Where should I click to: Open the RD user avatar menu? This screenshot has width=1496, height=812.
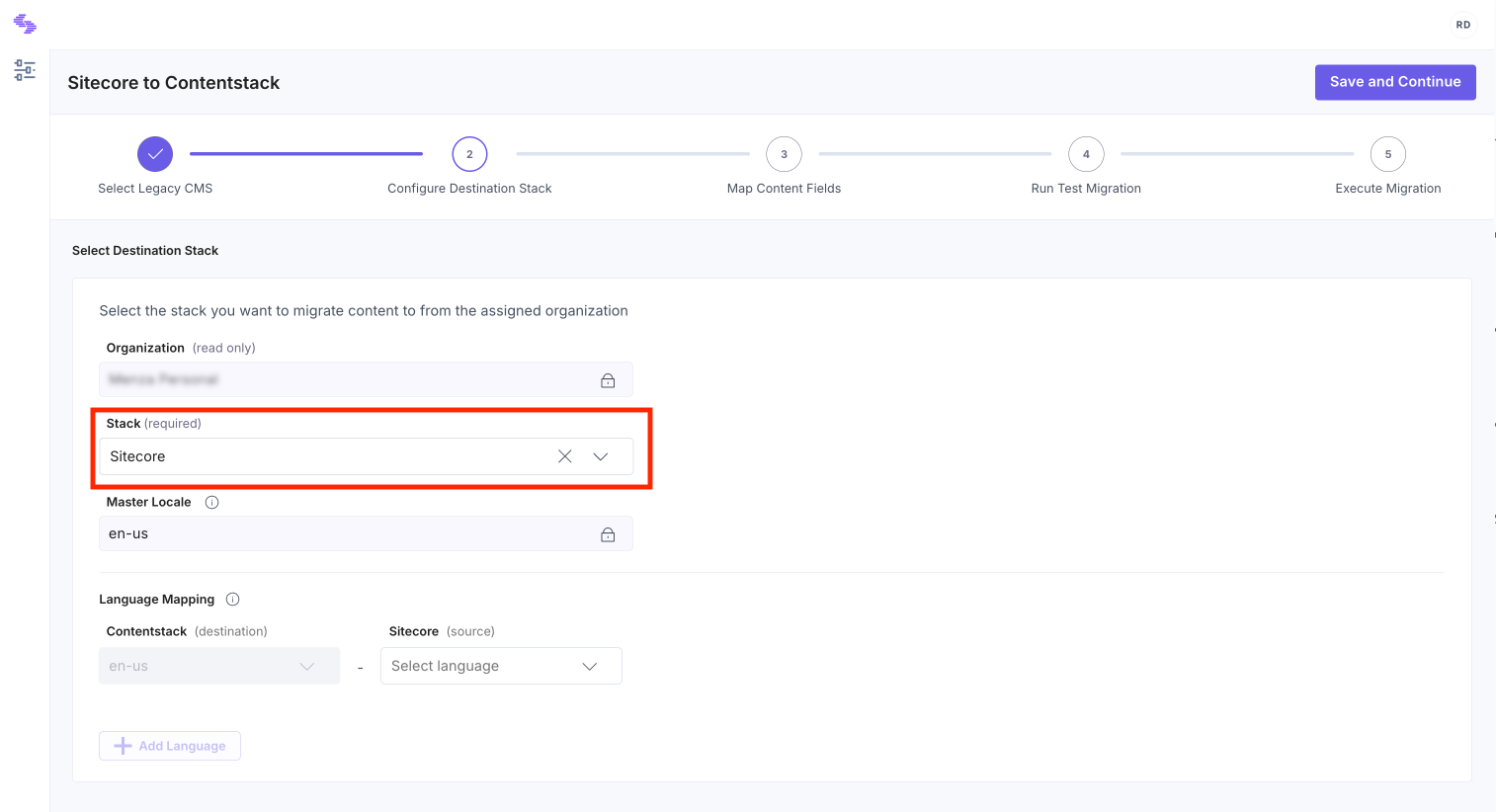coord(1462,25)
